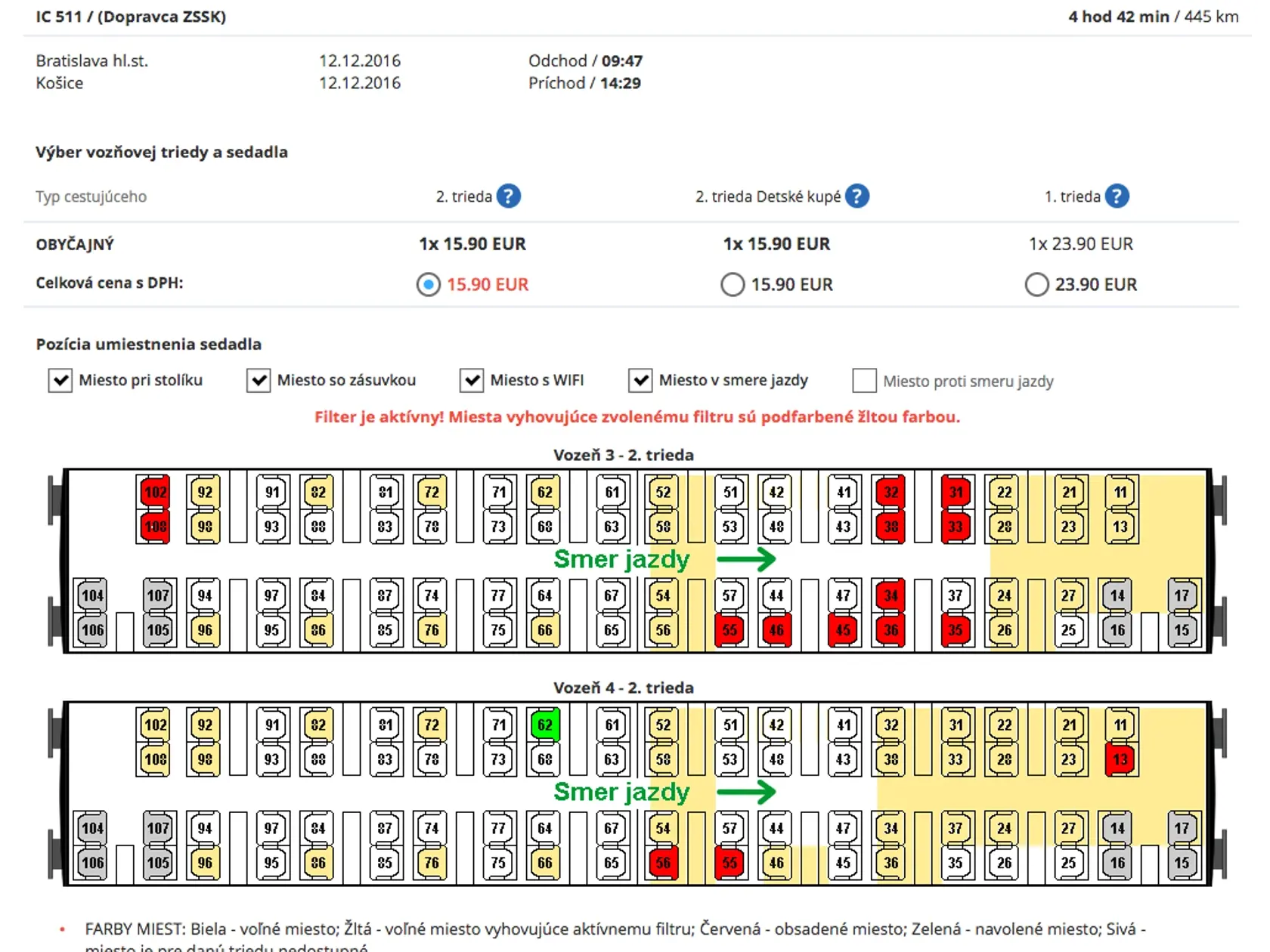Choose seat 54 in Vozeň 3

[663, 595]
